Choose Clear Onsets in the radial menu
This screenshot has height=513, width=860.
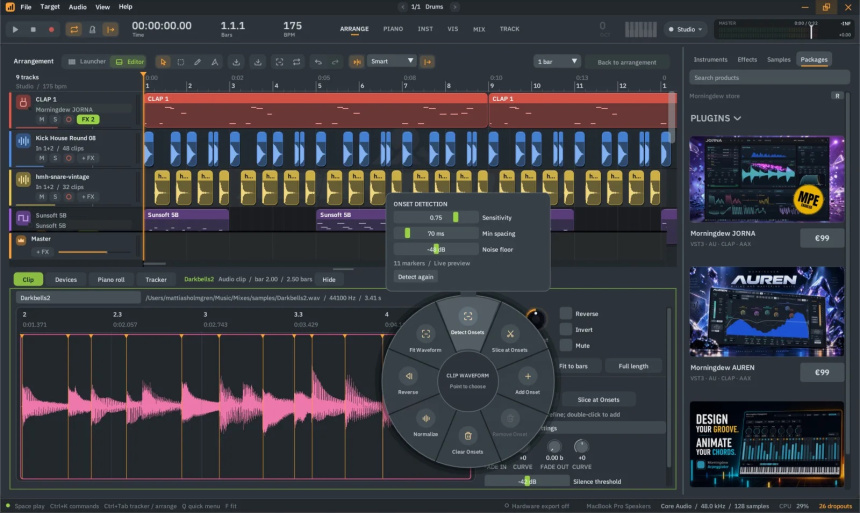pos(467,442)
